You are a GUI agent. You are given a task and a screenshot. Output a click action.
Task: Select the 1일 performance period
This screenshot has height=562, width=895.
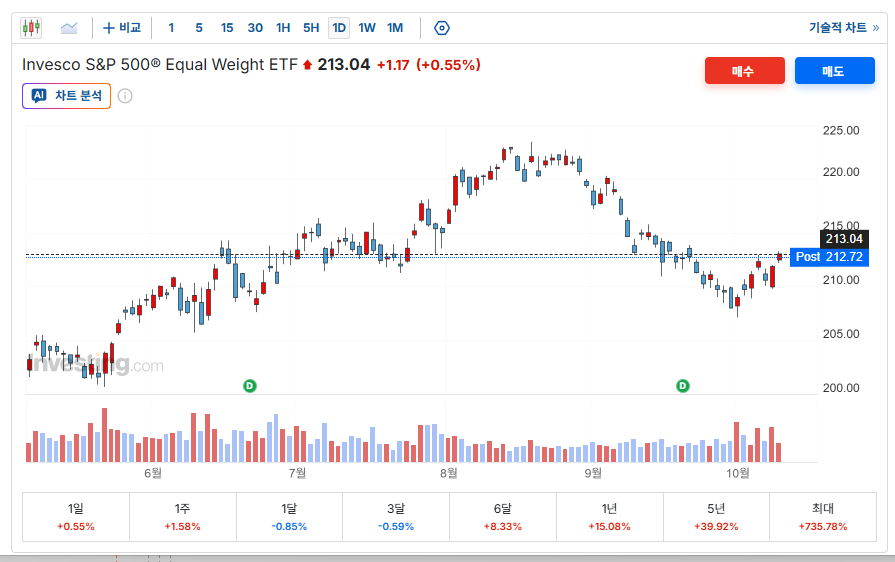pyautogui.click(x=76, y=517)
